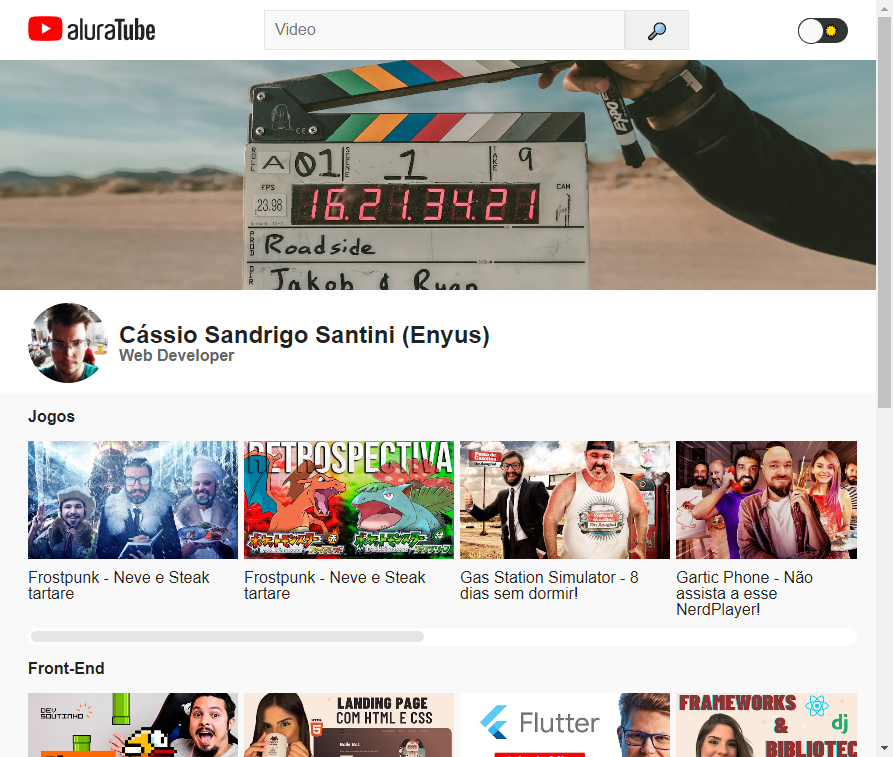Click the clapperboard banner image
The height and width of the screenshot is (757, 893).
pyautogui.click(x=438, y=175)
